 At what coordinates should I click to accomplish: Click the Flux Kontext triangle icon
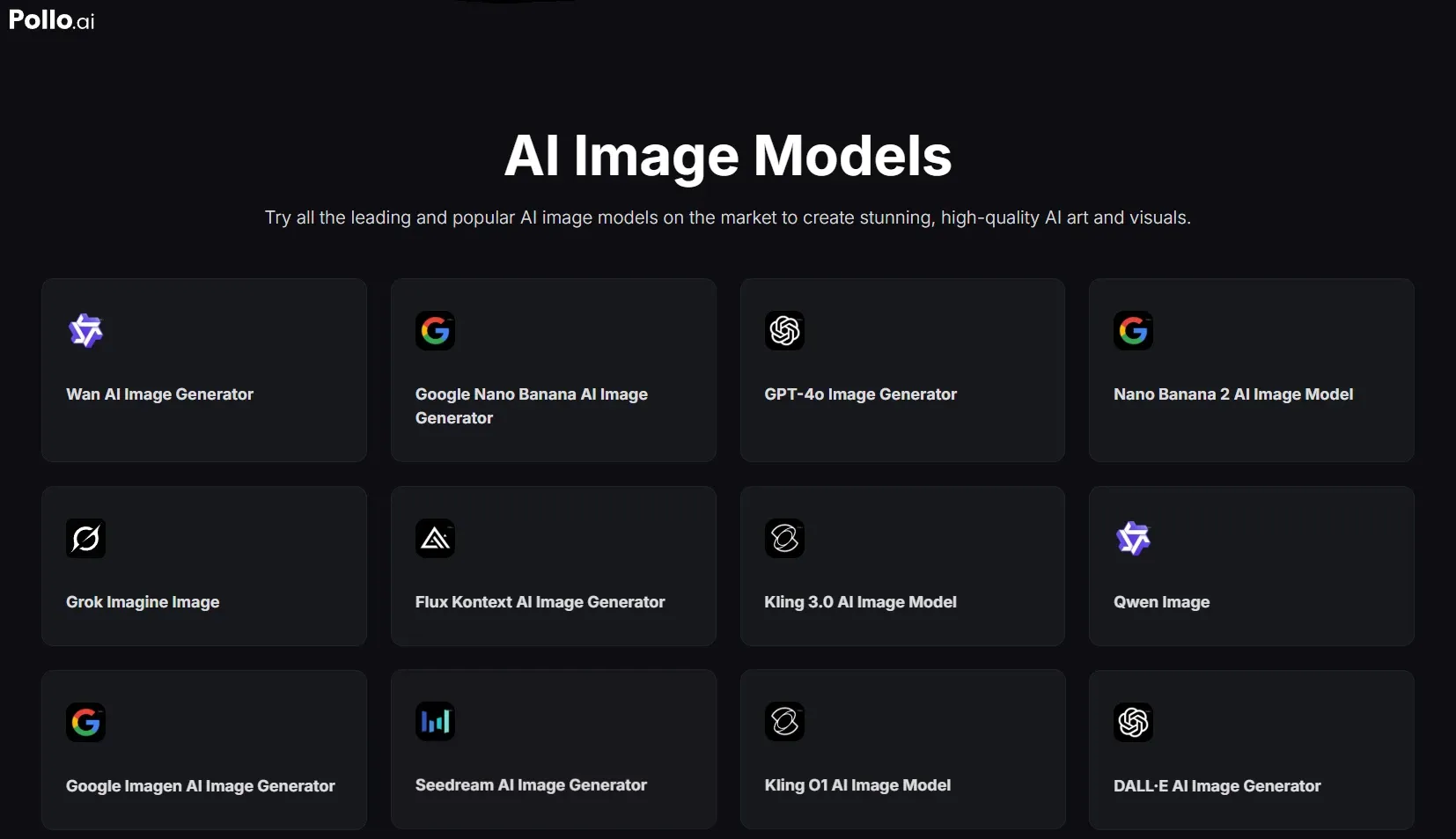(x=435, y=539)
